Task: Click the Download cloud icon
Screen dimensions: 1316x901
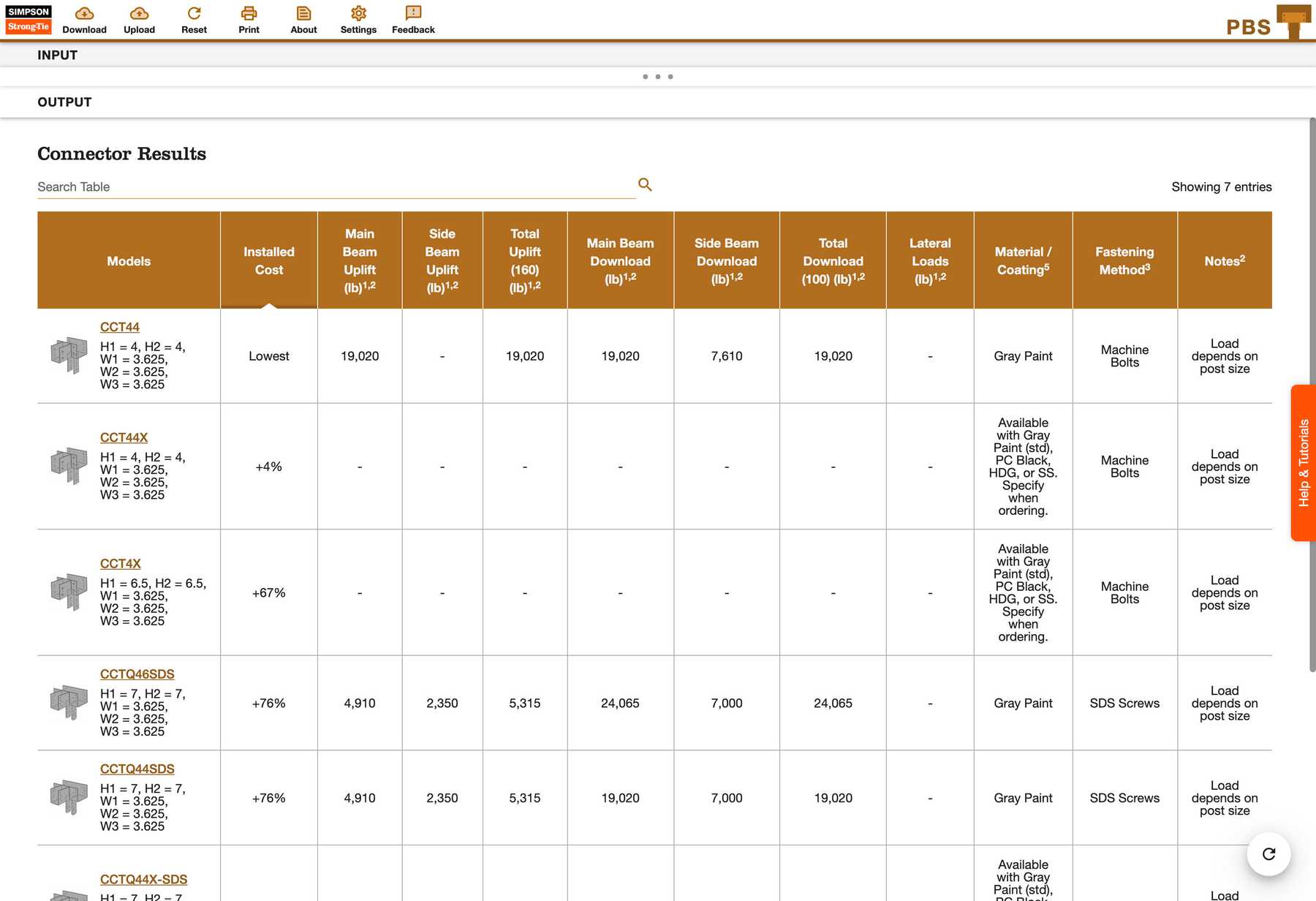Action: click(84, 14)
